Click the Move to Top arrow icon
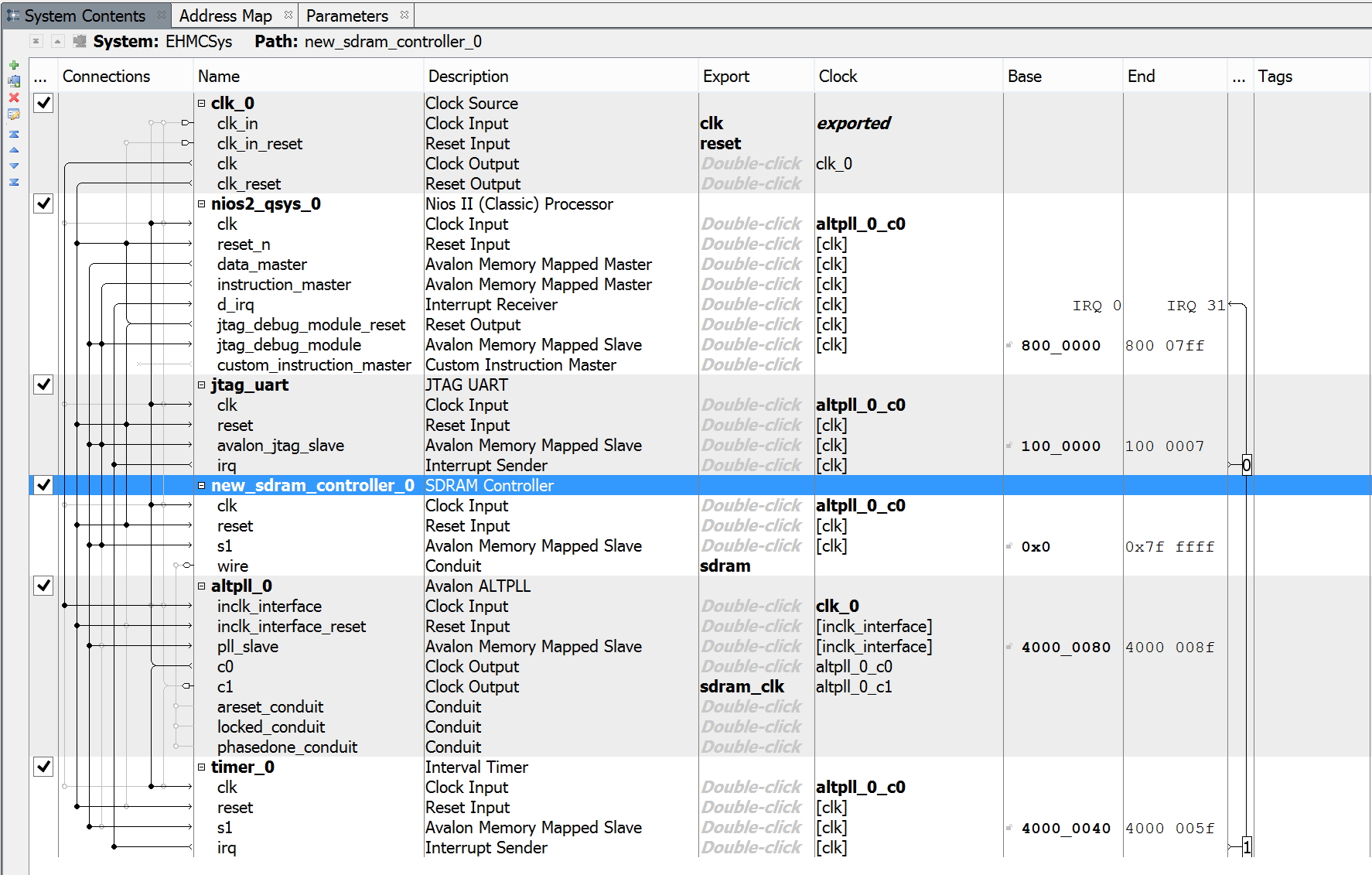This screenshot has width=1372, height=875. pos(14,134)
